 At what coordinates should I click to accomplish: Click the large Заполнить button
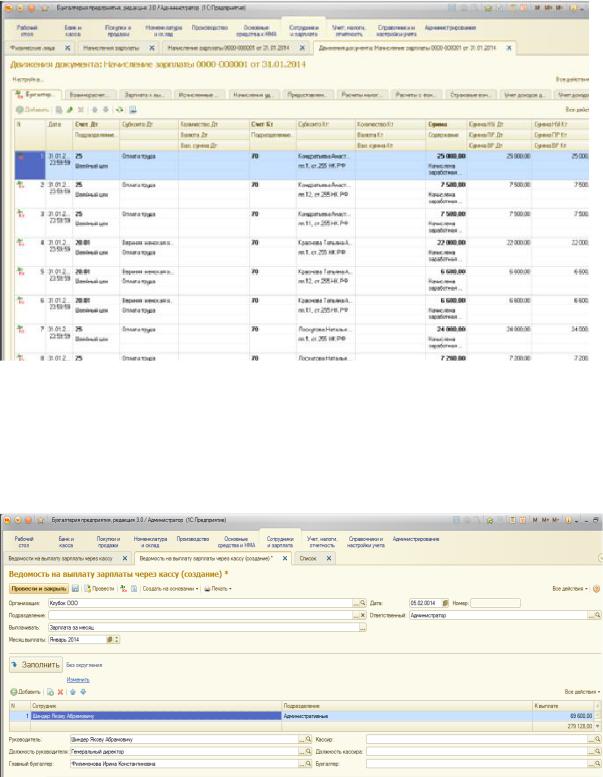[x=36, y=665]
